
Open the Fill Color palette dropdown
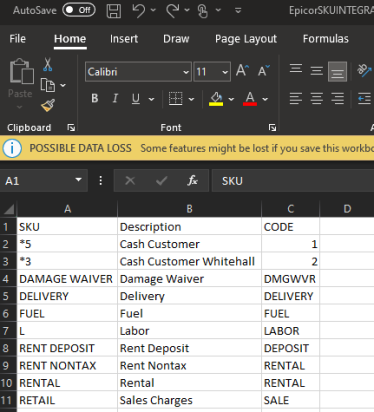pos(231,99)
